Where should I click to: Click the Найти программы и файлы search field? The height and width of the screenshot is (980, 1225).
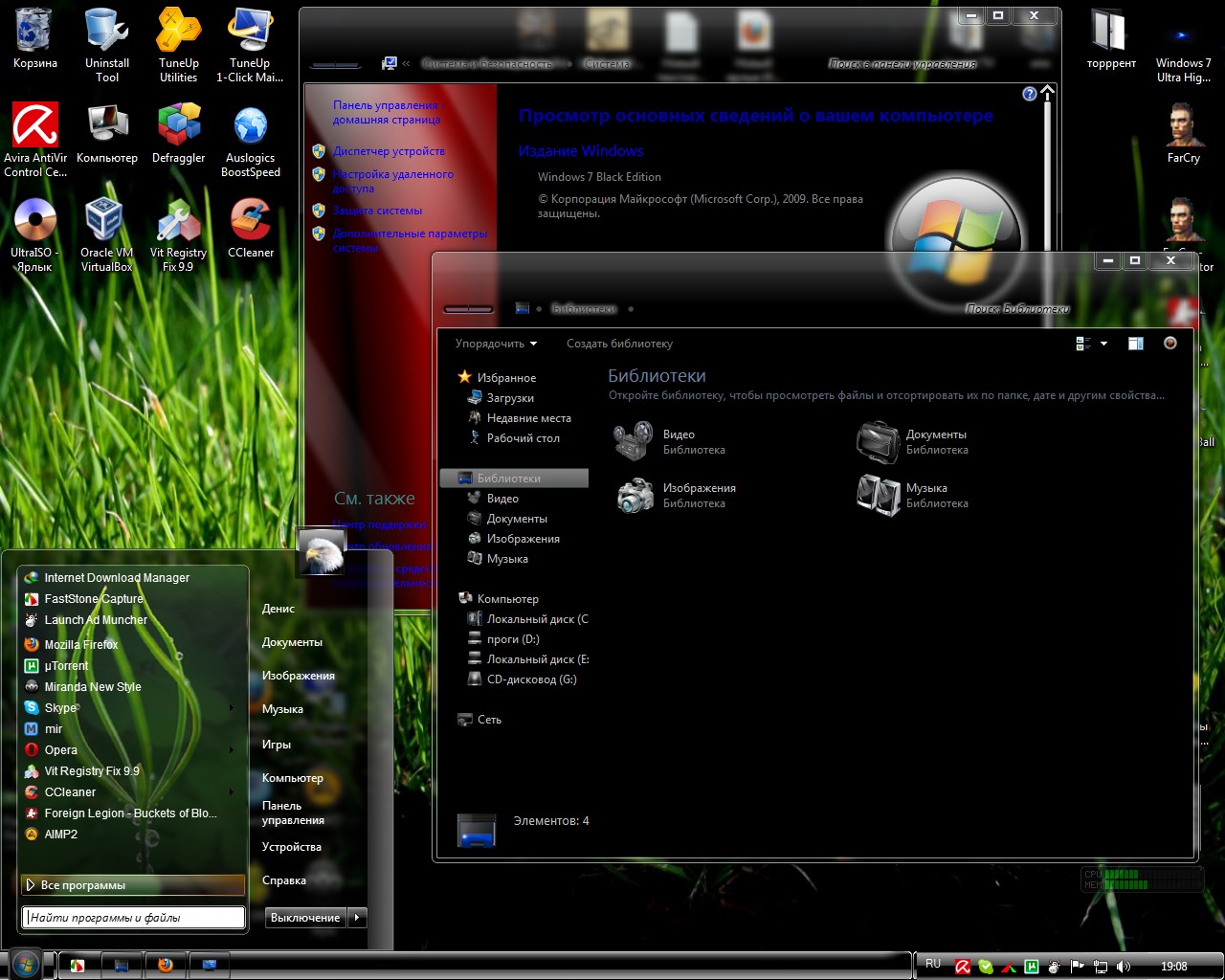pos(133,918)
